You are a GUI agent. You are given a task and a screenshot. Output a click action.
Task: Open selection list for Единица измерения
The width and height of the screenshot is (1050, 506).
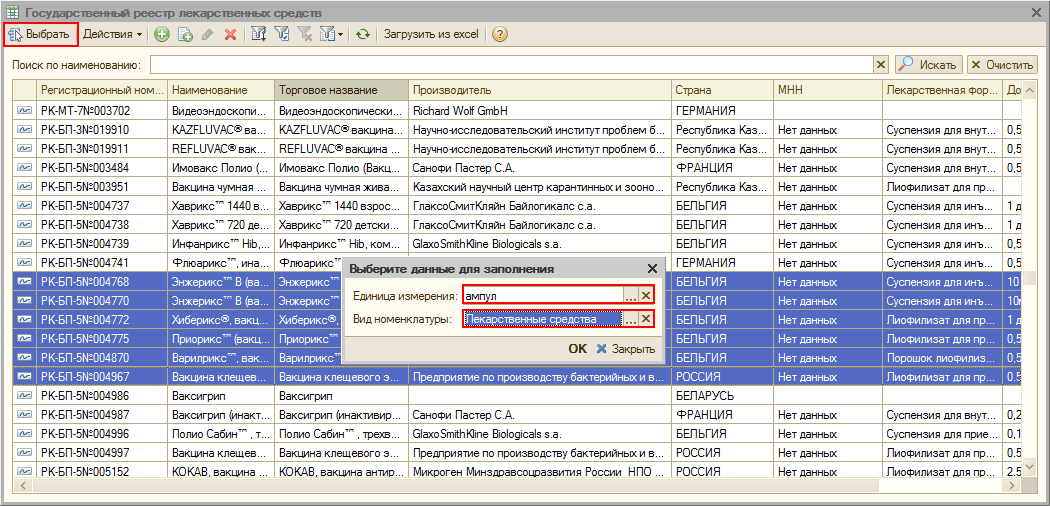(630, 295)
